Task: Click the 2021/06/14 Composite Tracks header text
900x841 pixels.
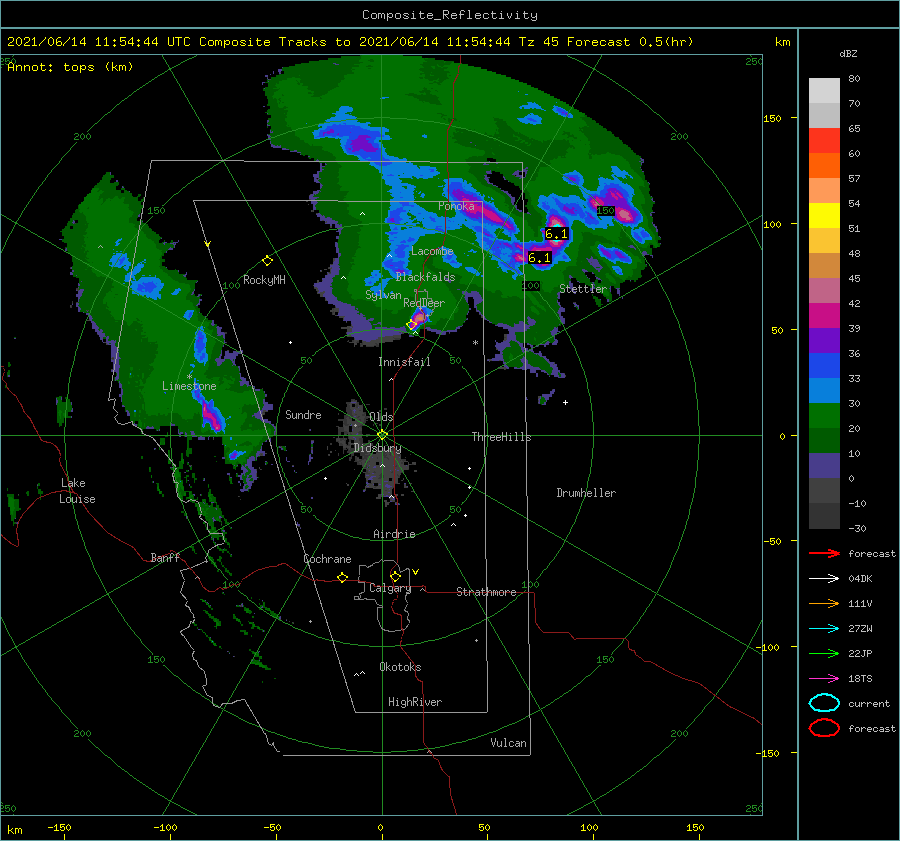Action: tap(350, 42)
